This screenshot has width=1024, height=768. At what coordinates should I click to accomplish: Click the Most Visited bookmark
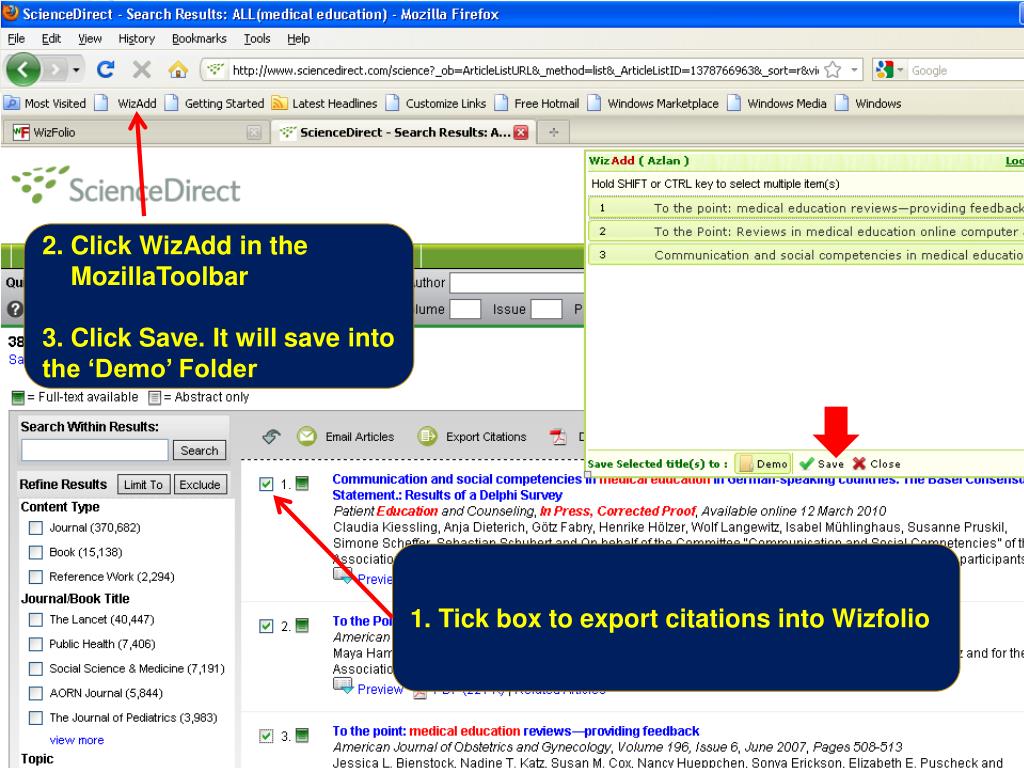pyautogui.click(x=46, y=103)
